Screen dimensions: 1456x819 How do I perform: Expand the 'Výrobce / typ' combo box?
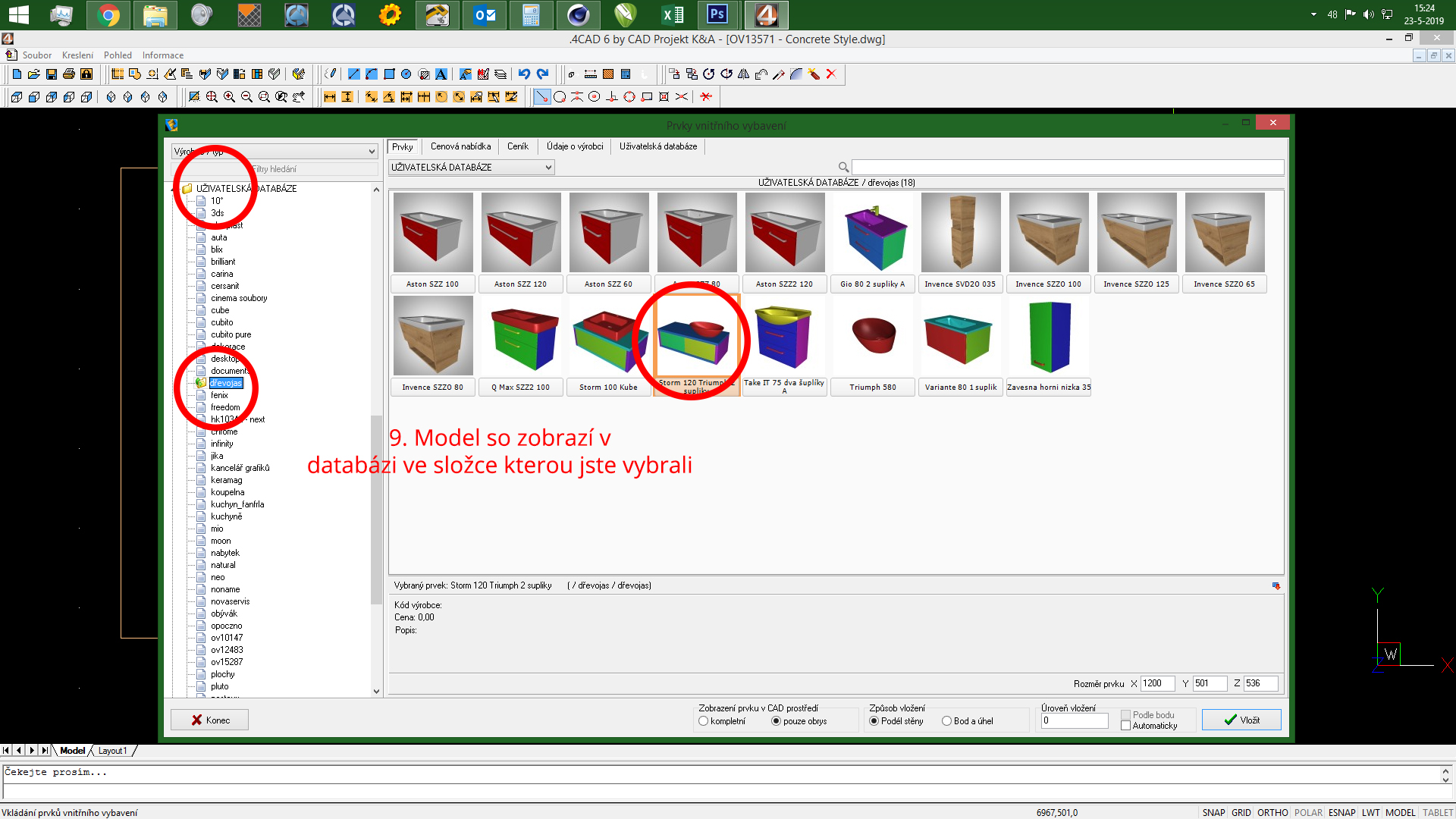click(275, 152)
